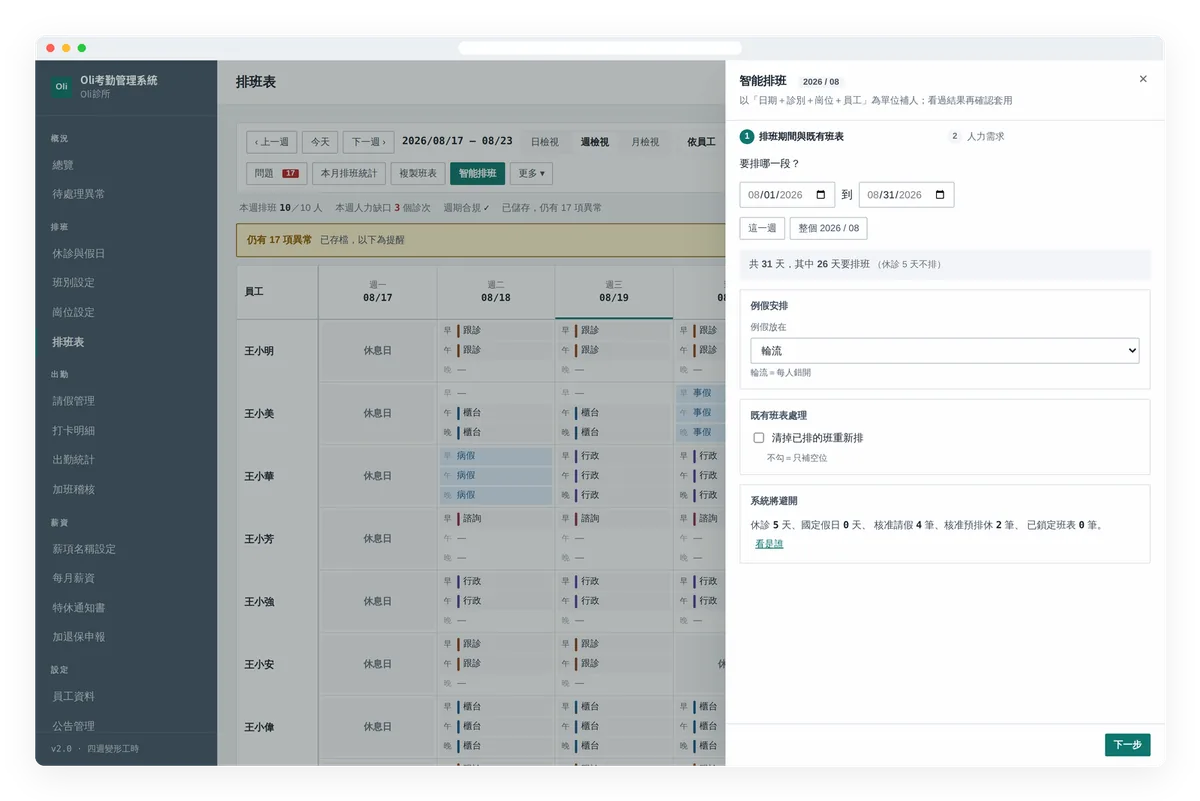Go to step 2 人力需求
This screenshot has width=1200, height=801.
(x=976, y=136)
